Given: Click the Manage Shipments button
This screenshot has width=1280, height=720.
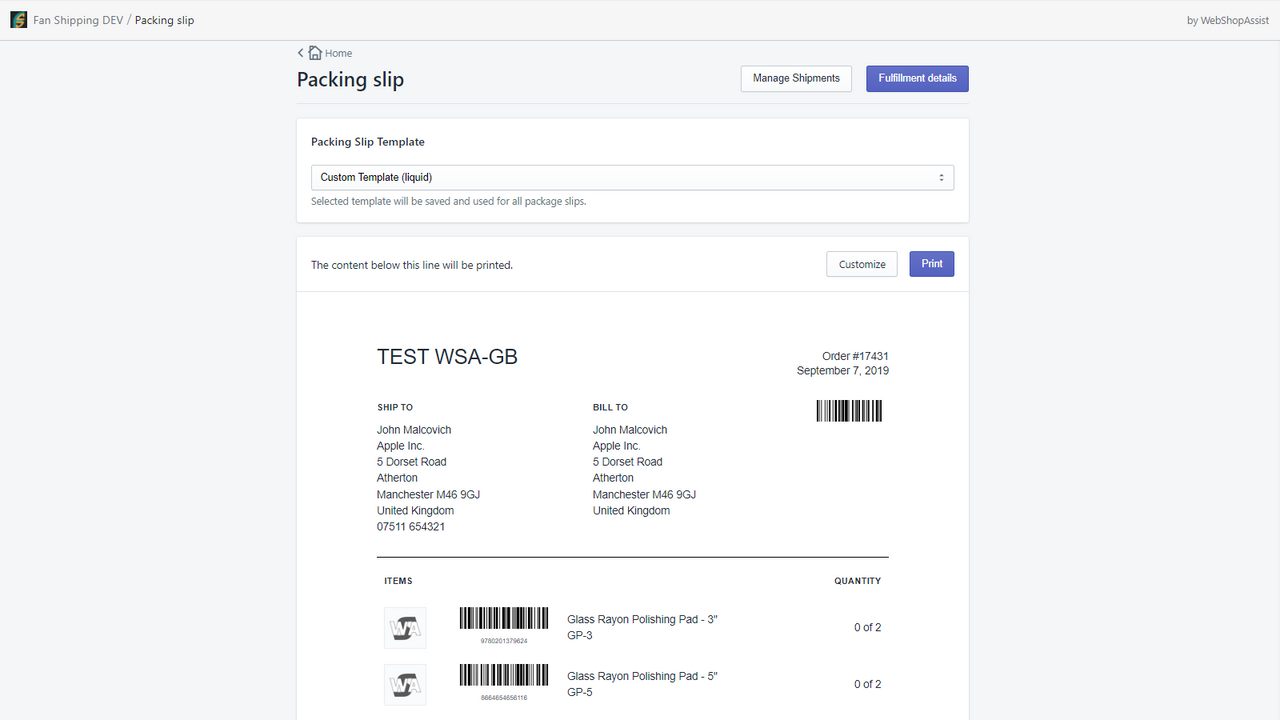Looking at the screenshot, I should [x=795, y=78].
